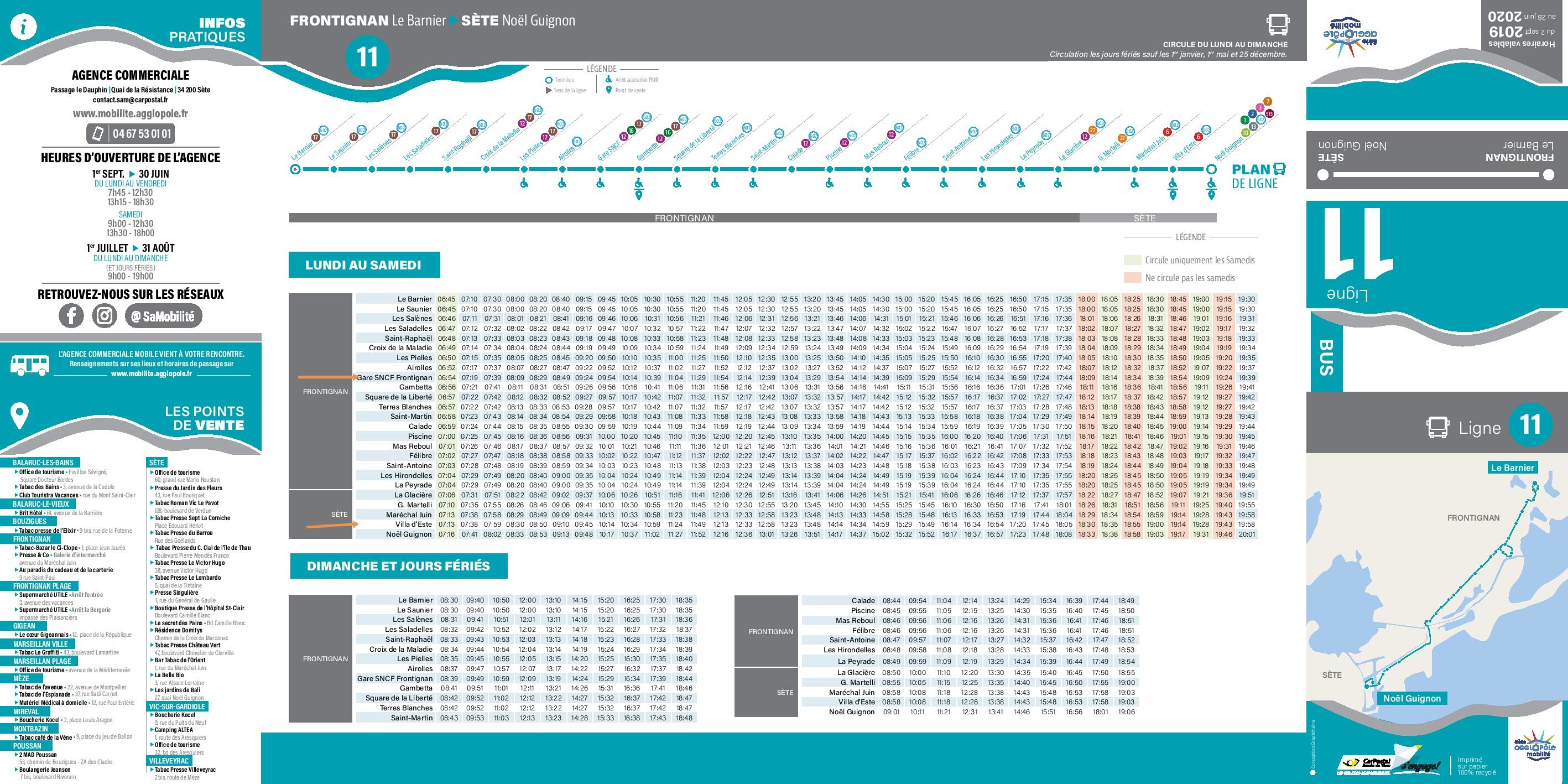Click the Noël Guignon end terminus circle on the line
This screenshot has height=784, width=1568.
[x=1211, y=169]
